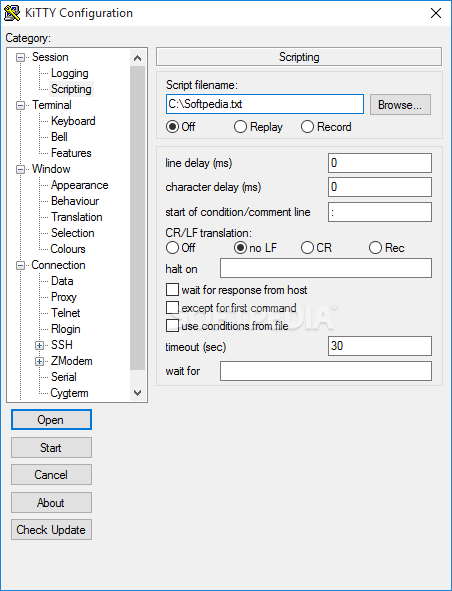Select the no LF radio button
This screenshot has height=591, width=452.
[241, 248]
